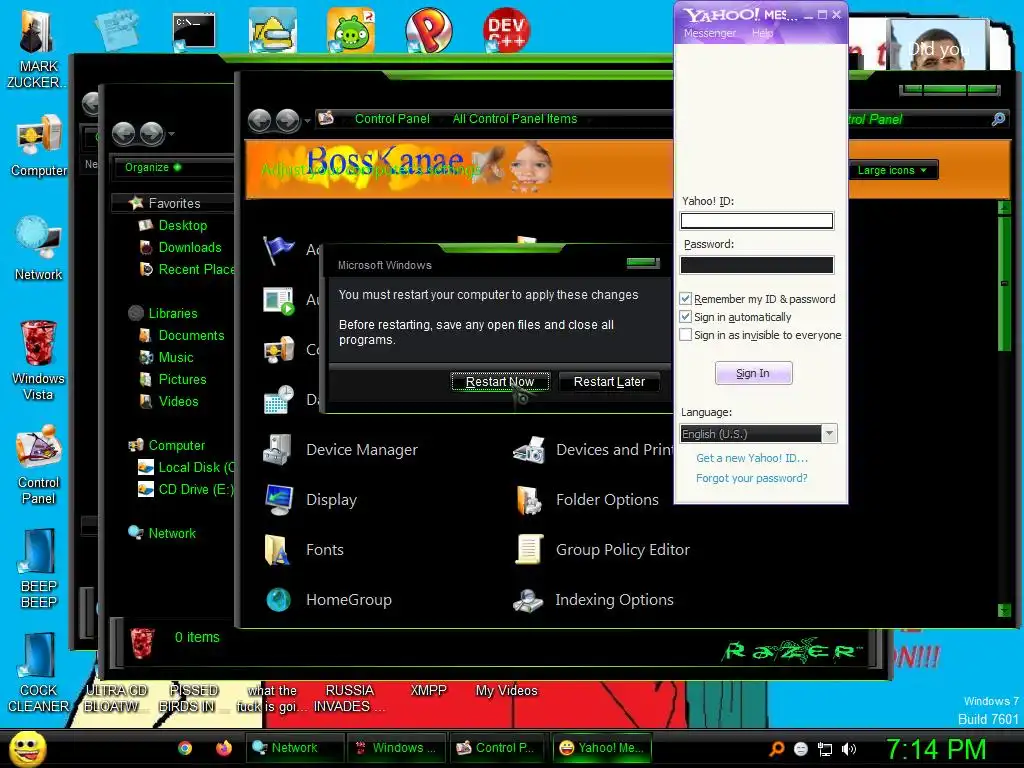Go back in Control Panel window
1024x768 pixels.
260,120
